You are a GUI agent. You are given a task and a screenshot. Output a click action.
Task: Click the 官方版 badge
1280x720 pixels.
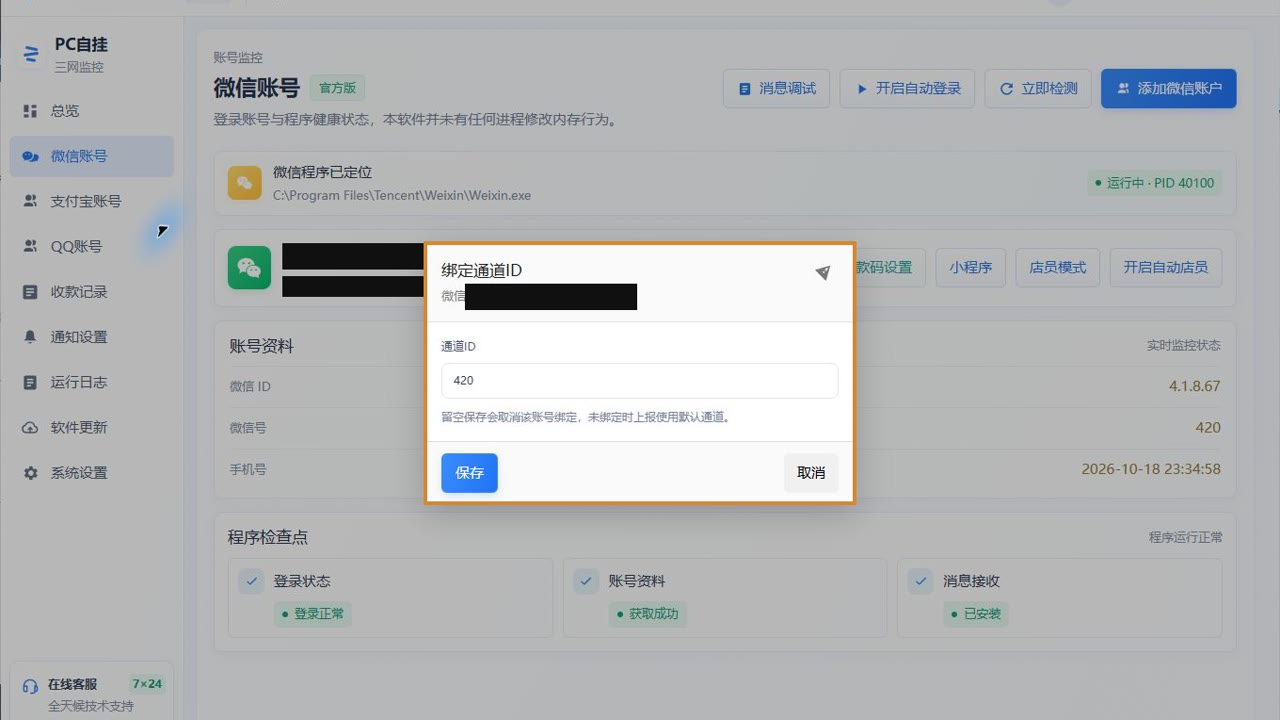(337, 88)
